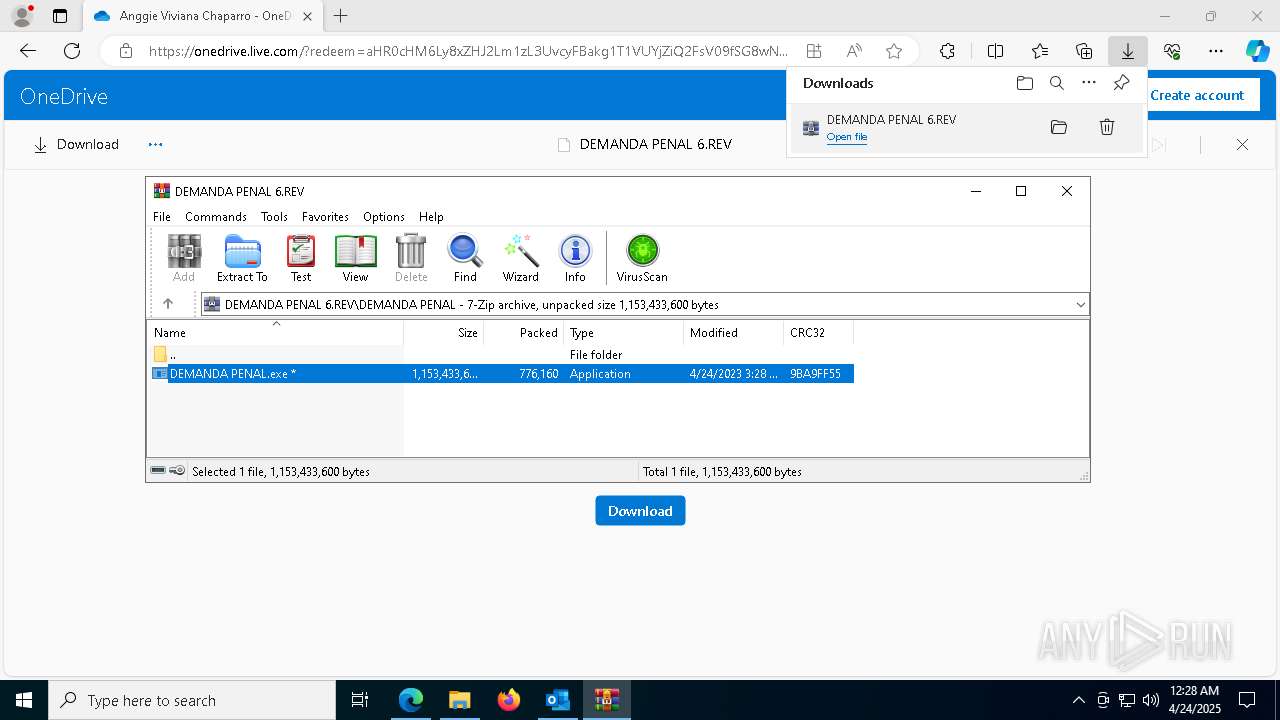Go up one folder level arrow

(168, 304)
